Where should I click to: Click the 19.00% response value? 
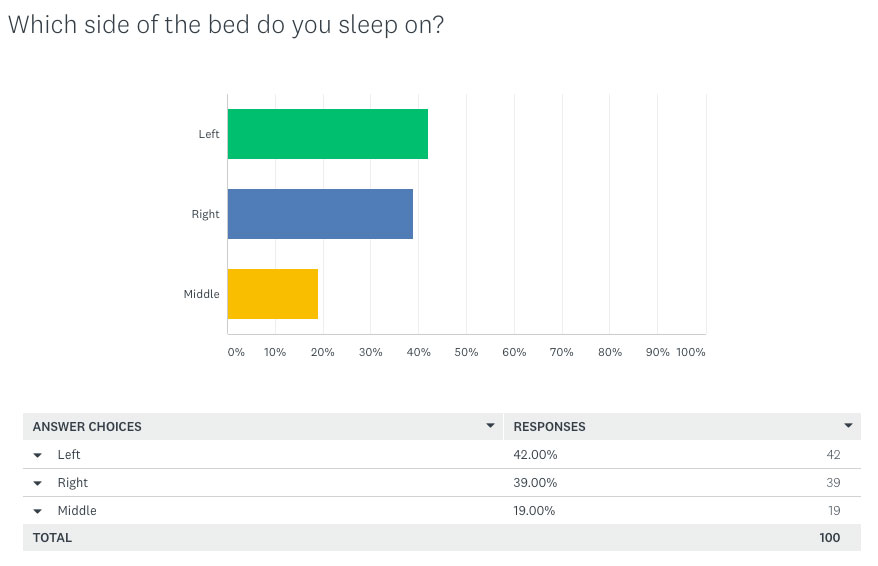(534, 511)
